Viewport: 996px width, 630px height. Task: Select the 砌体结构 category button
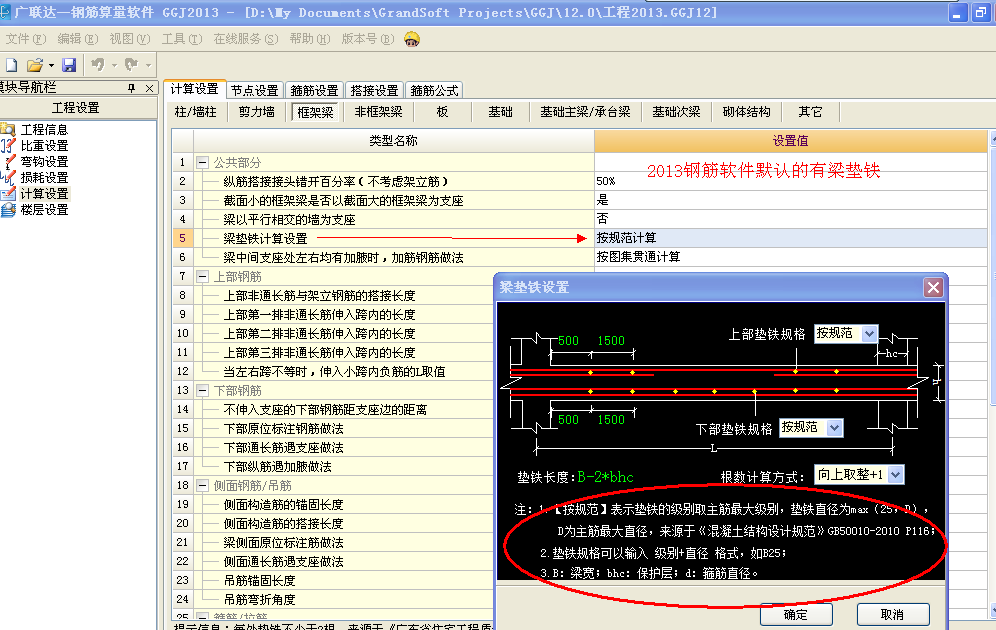747,112
